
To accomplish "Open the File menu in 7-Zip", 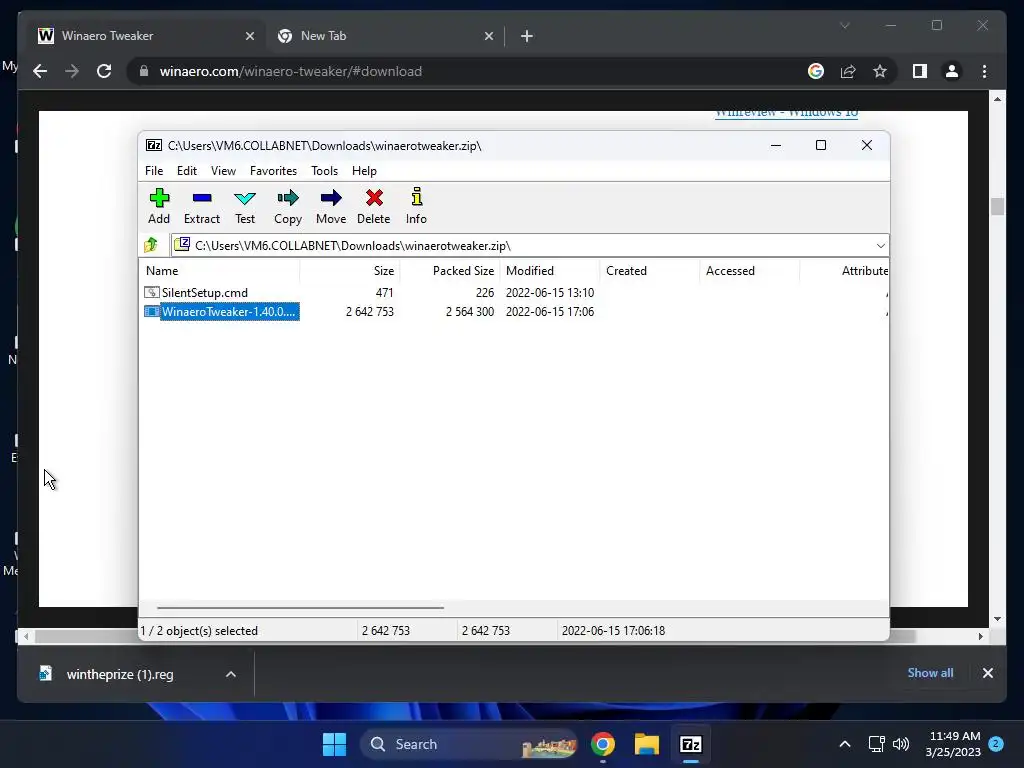I will [154, 170].
